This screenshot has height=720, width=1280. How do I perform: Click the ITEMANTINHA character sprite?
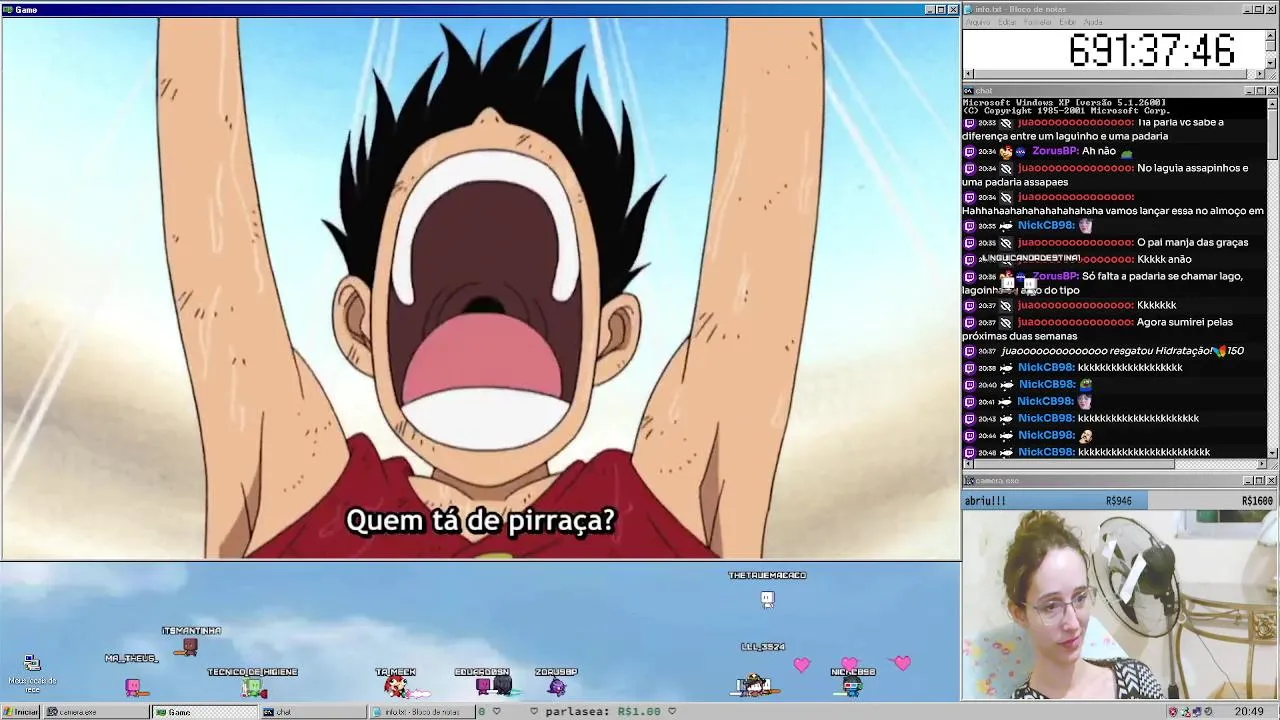[x=188, y=647]
